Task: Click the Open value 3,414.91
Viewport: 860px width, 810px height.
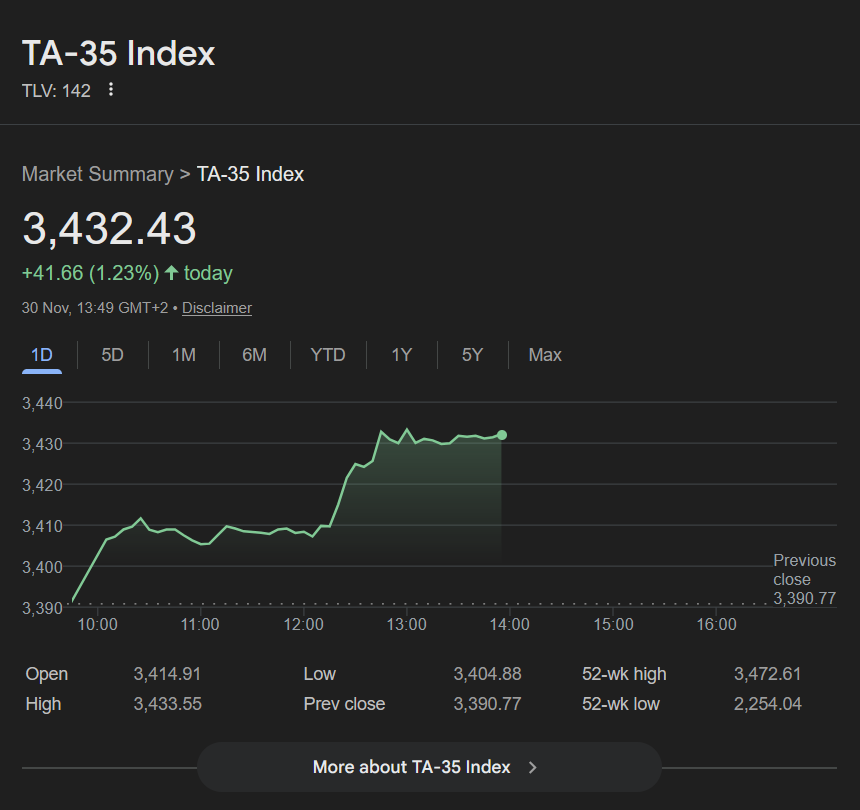Action: pos(167,673)
